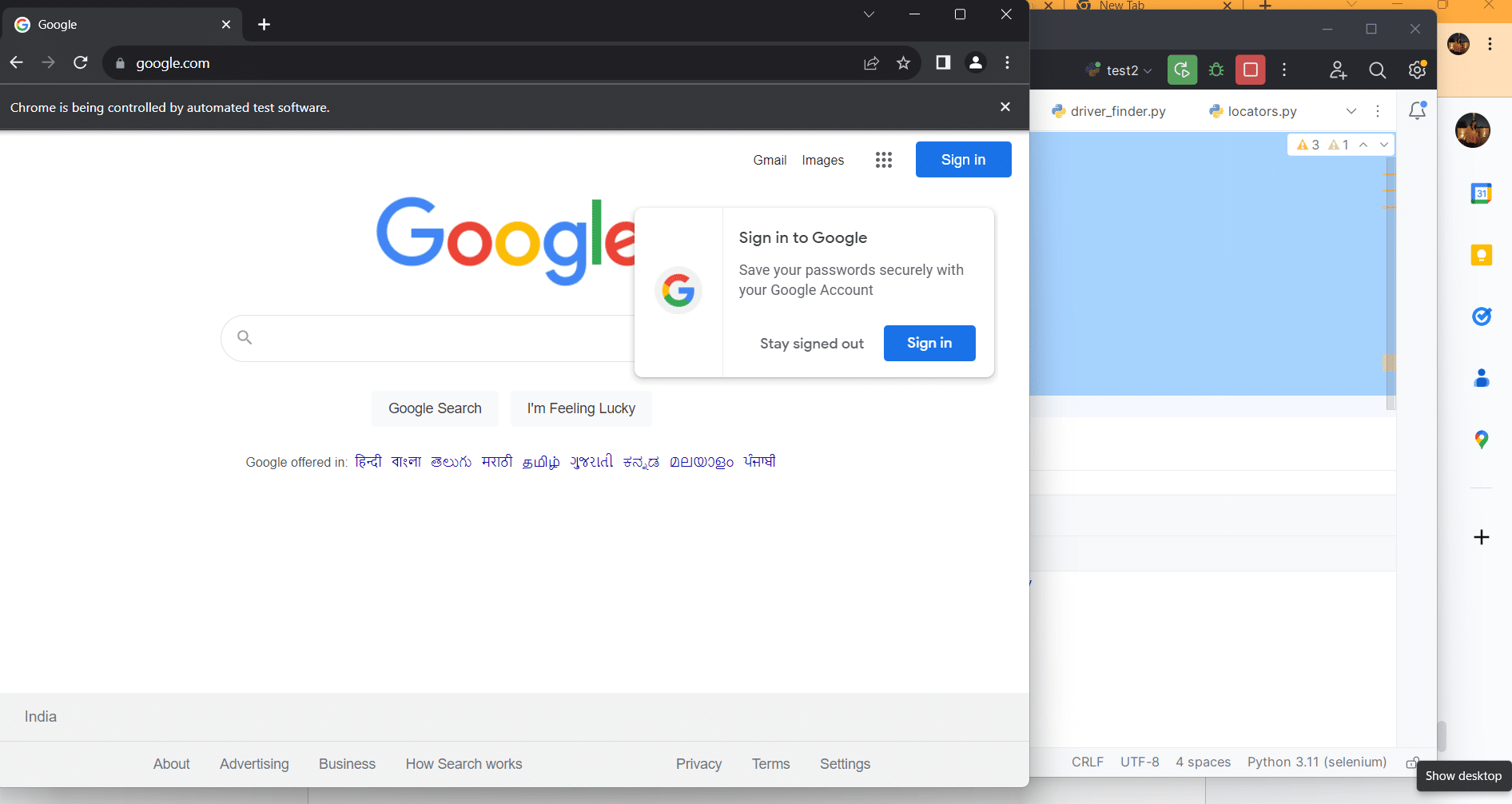Open tab search chevron in Chrome title bar

pyautogui.click(x=869, y=14)
